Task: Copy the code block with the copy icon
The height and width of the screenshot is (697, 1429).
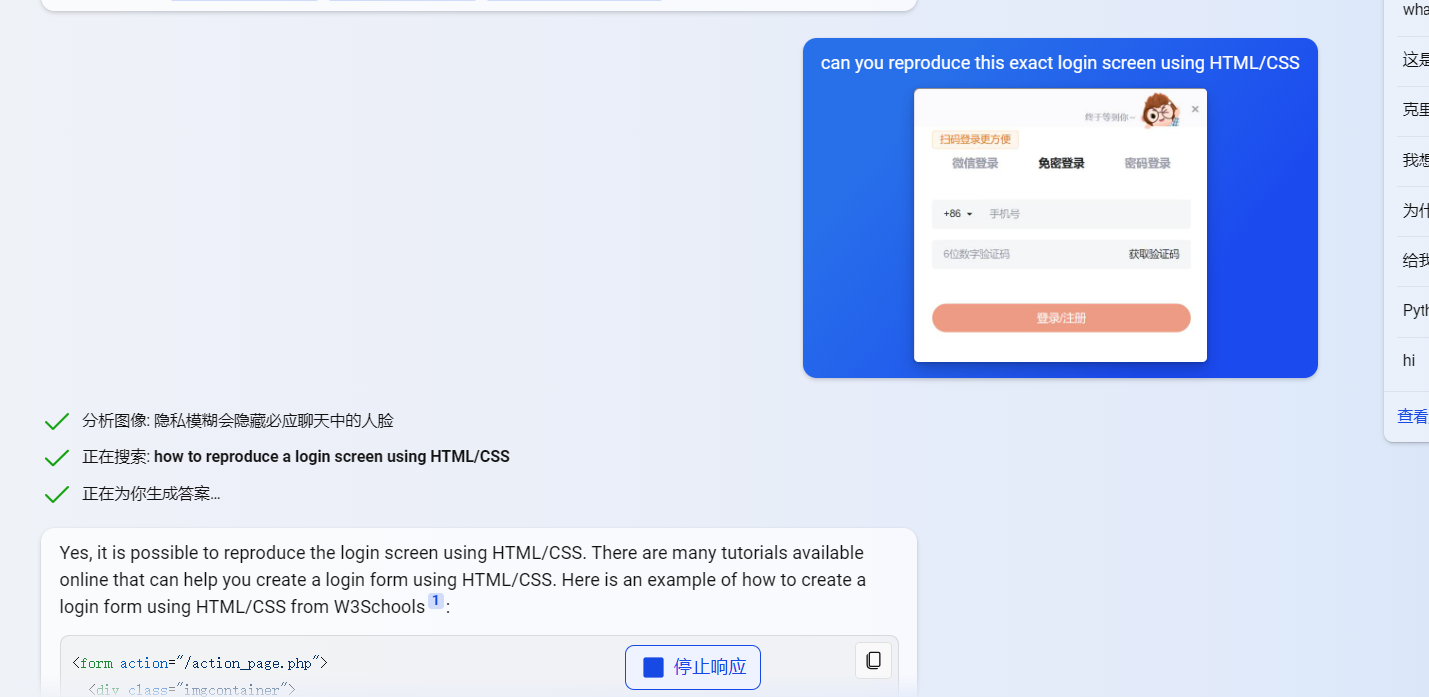Action: [x=873, y=660]
